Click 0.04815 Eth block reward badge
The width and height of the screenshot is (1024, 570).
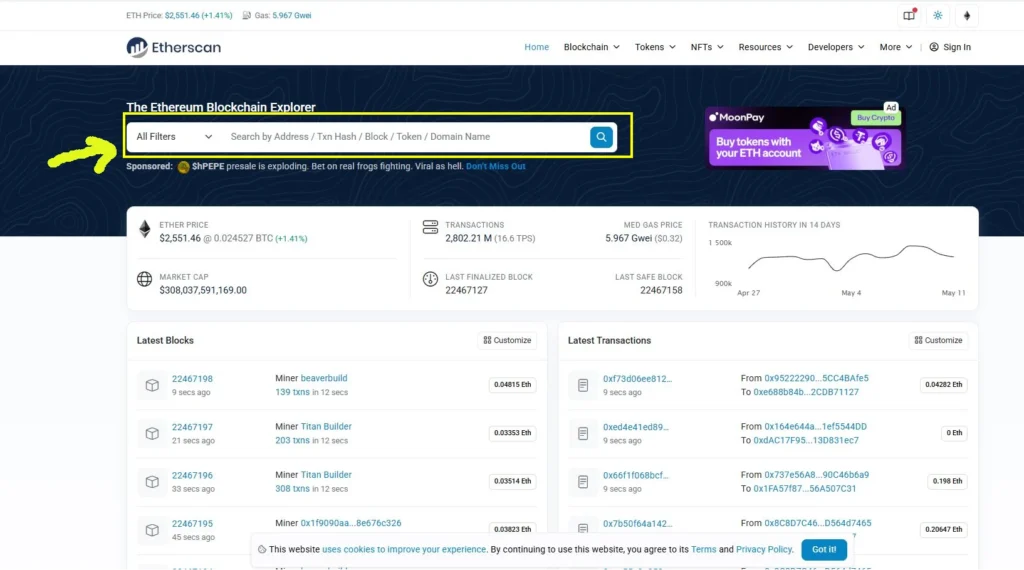[512, 385]
